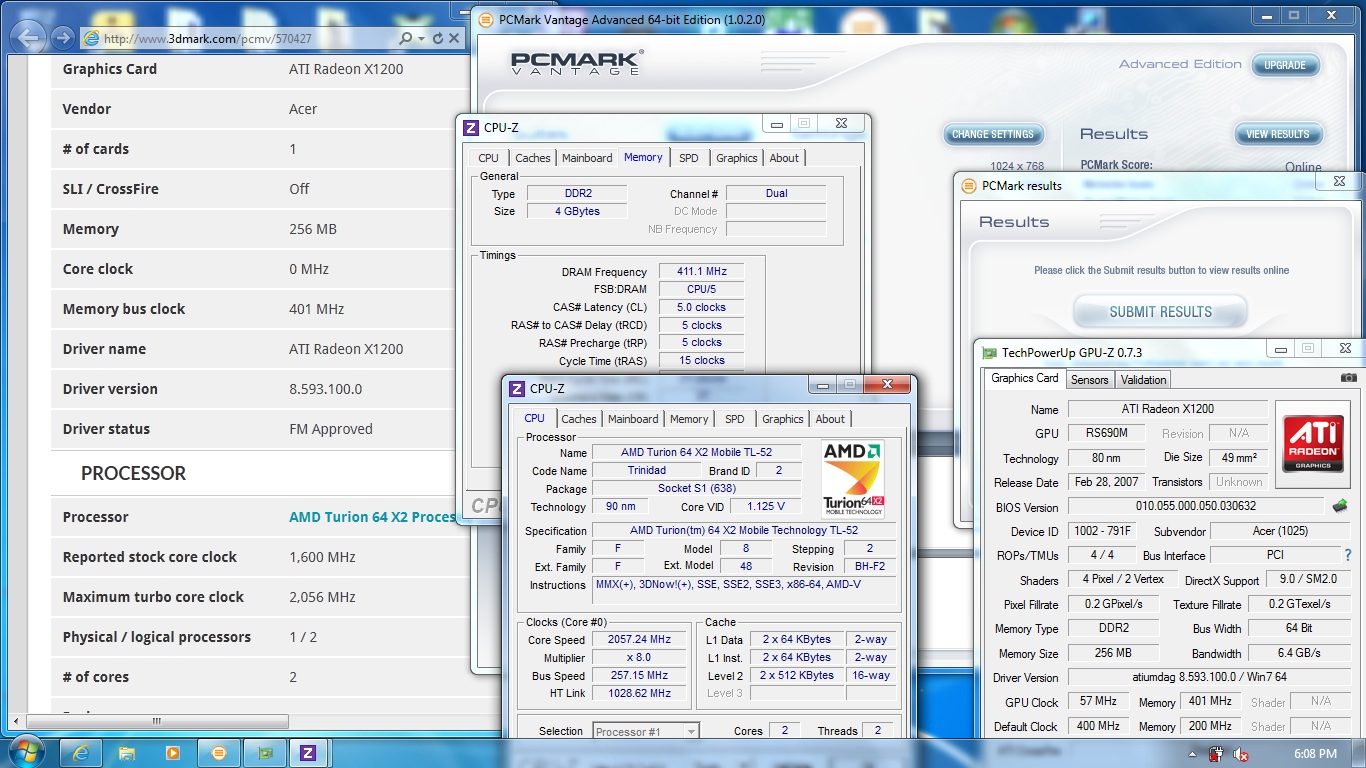Click the GPU-Z BIOS save chip icon
1366x768 pixels.
point(1341,506)
